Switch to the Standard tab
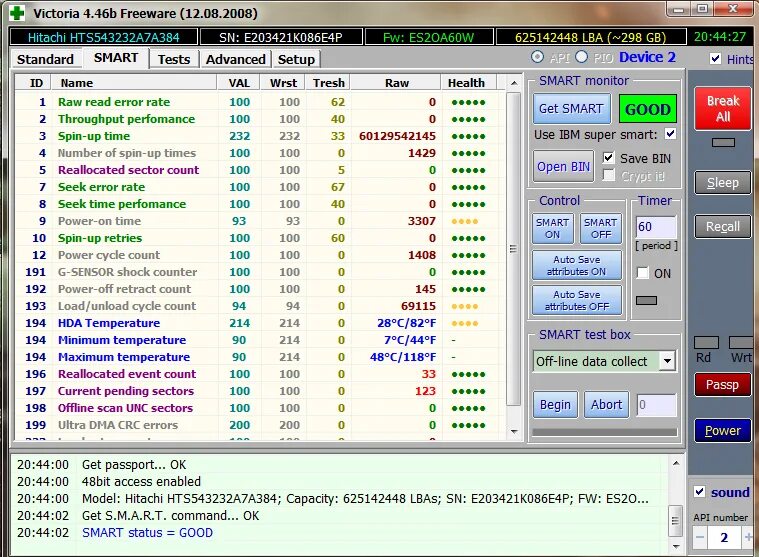The width and height of the screenshot is (759, 557). click(45, 59)
